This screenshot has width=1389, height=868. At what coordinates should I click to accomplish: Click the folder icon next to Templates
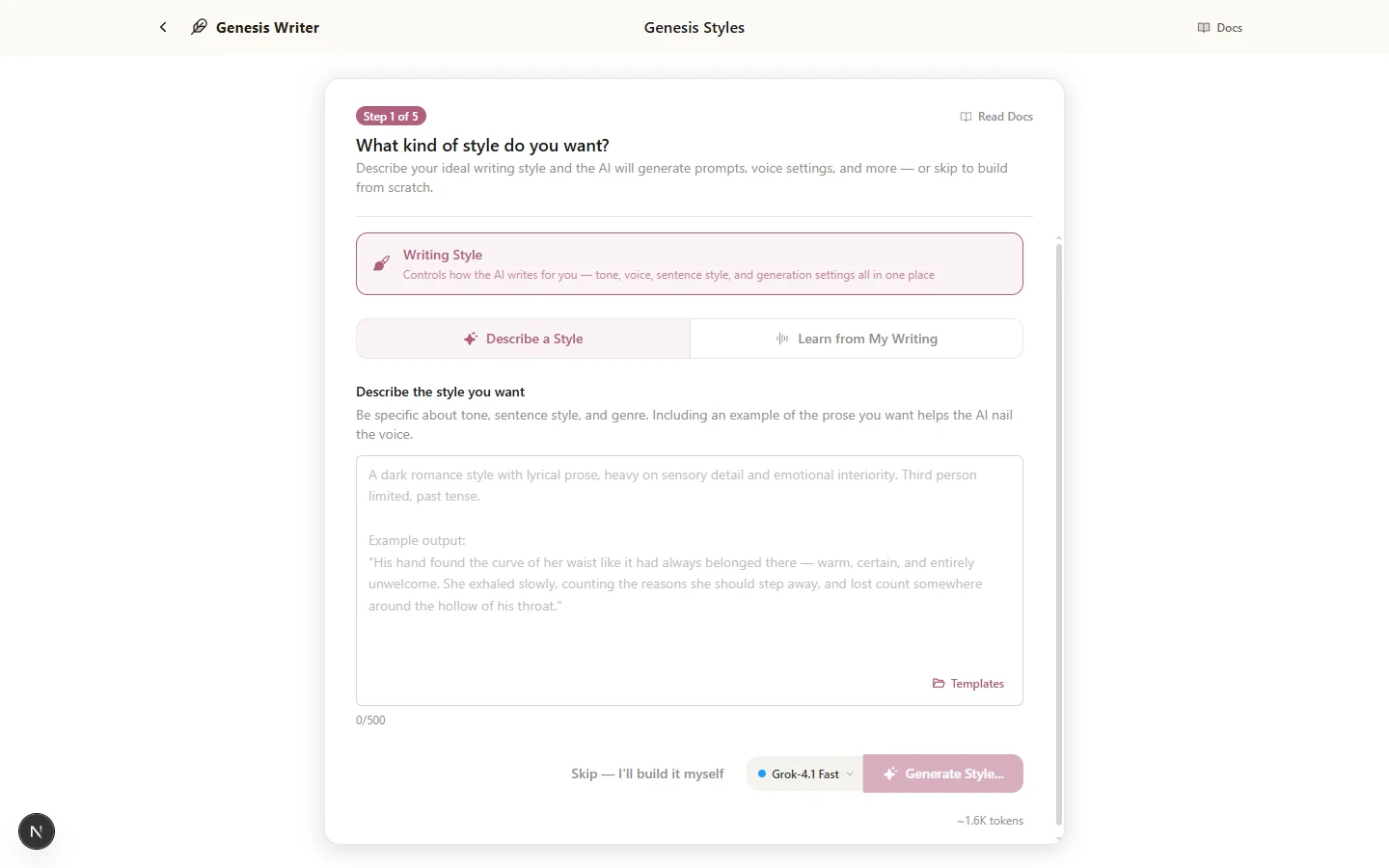939,683
